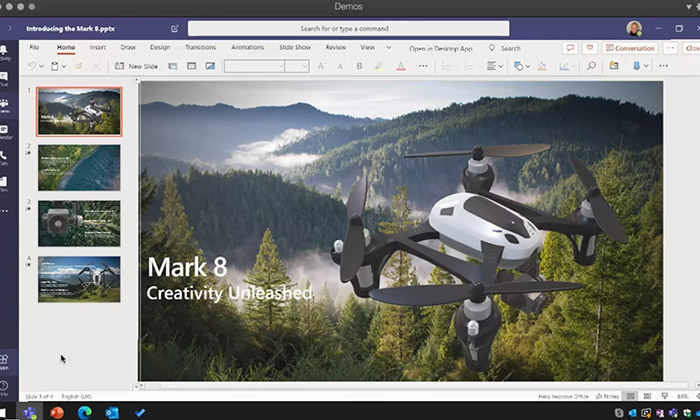700x420 pixels.
Task: Switch to the Design tab
Action: [160, 47]
